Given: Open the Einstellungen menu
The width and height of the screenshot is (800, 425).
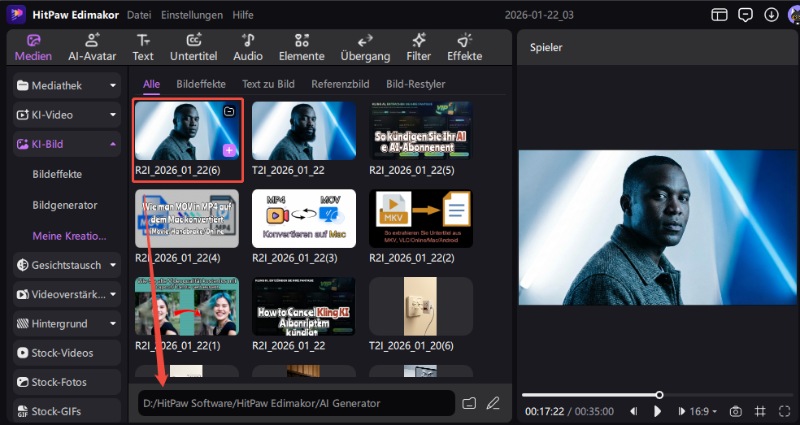Looking at the screenshot, I should 185,15.
